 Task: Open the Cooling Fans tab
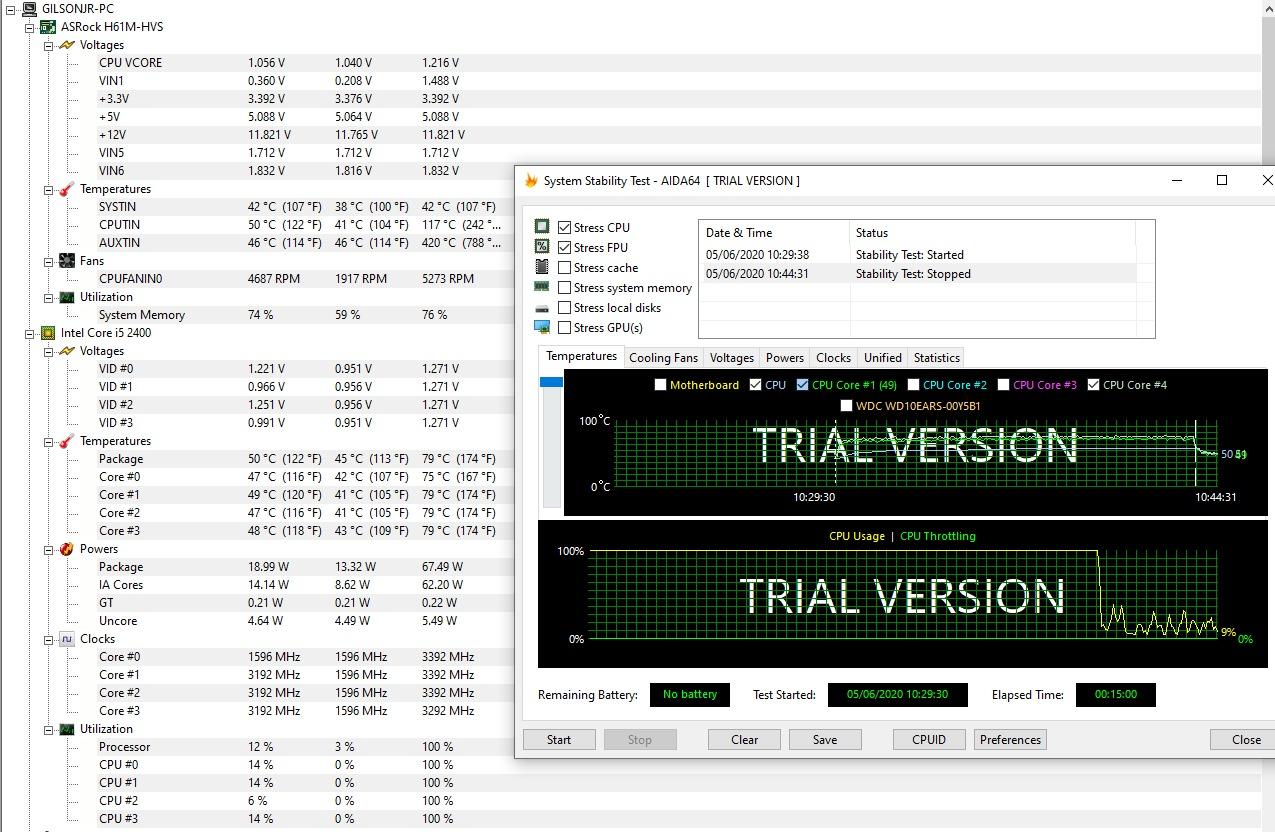click(663, 358)
